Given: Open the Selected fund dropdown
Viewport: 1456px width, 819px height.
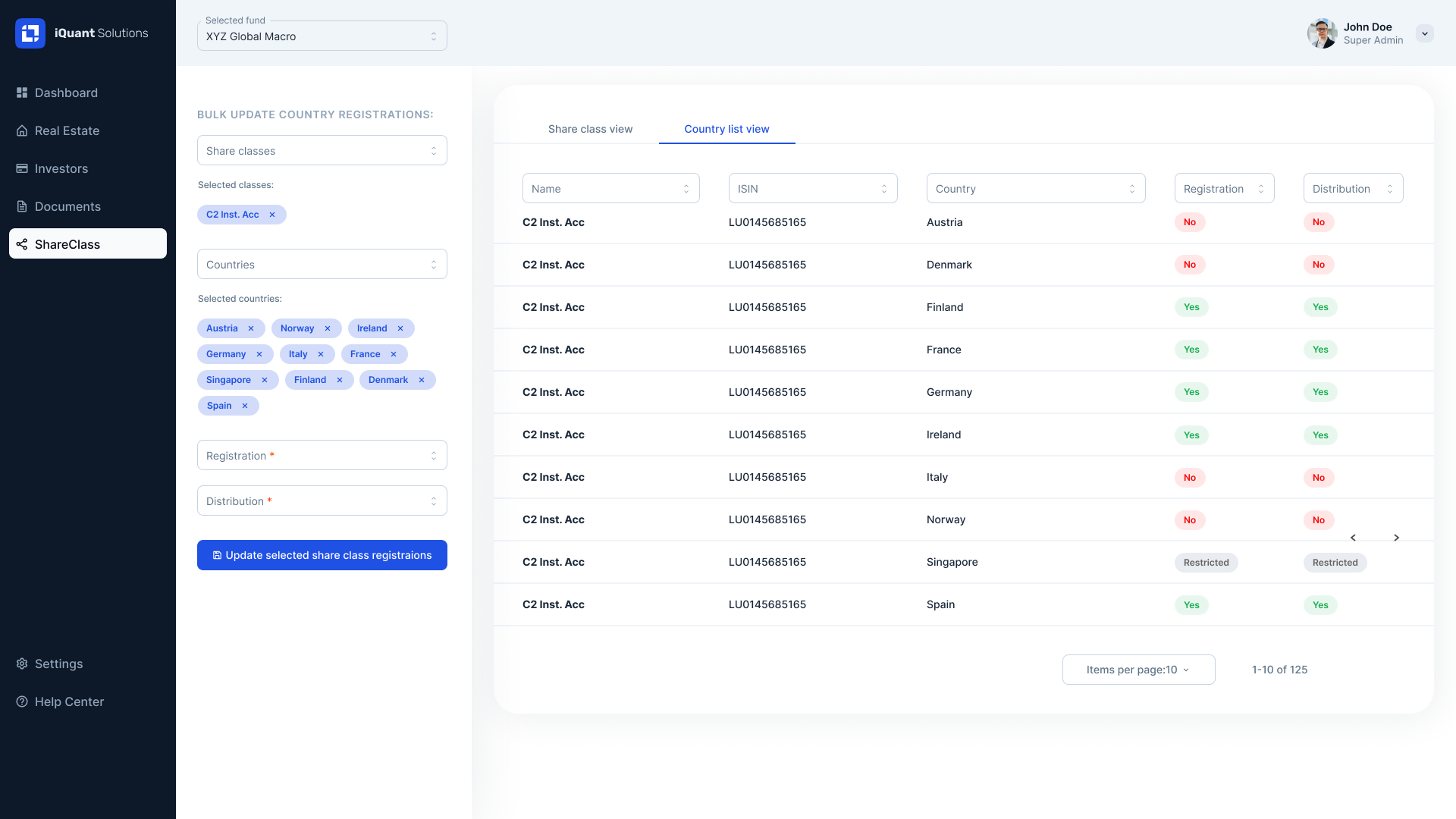Looking at the screenshot, I should pos(322,36).
